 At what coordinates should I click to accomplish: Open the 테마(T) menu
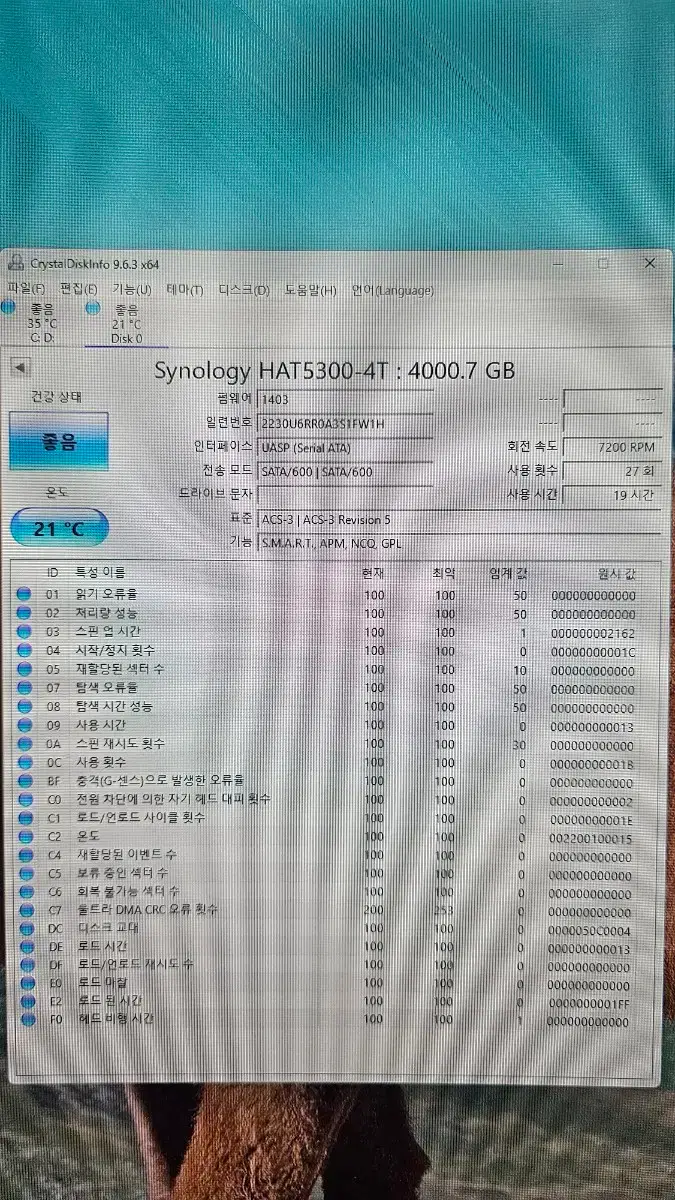pyautogui.click(x=184, y=290)
